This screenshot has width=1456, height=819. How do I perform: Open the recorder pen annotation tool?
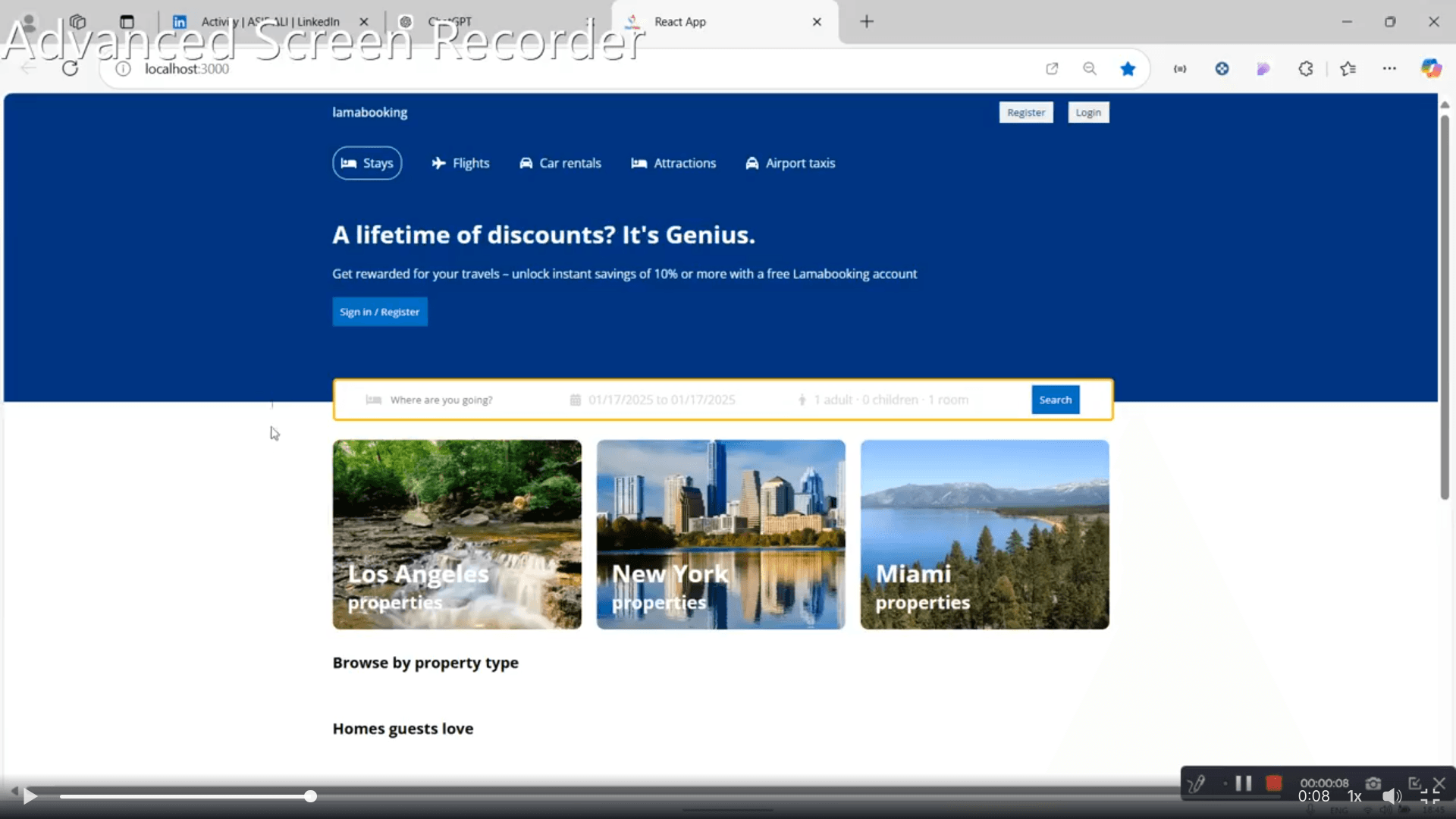click(1197, 783)
